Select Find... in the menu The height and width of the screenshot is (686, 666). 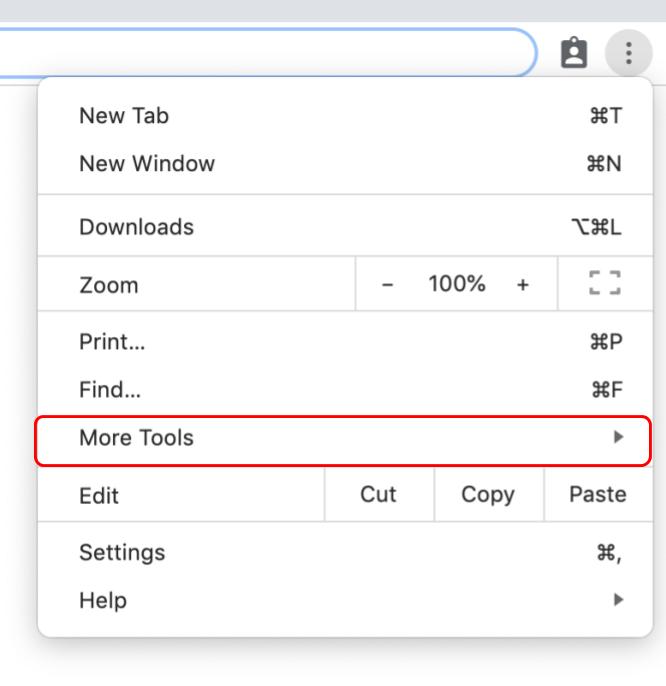[x=345, y=389]
